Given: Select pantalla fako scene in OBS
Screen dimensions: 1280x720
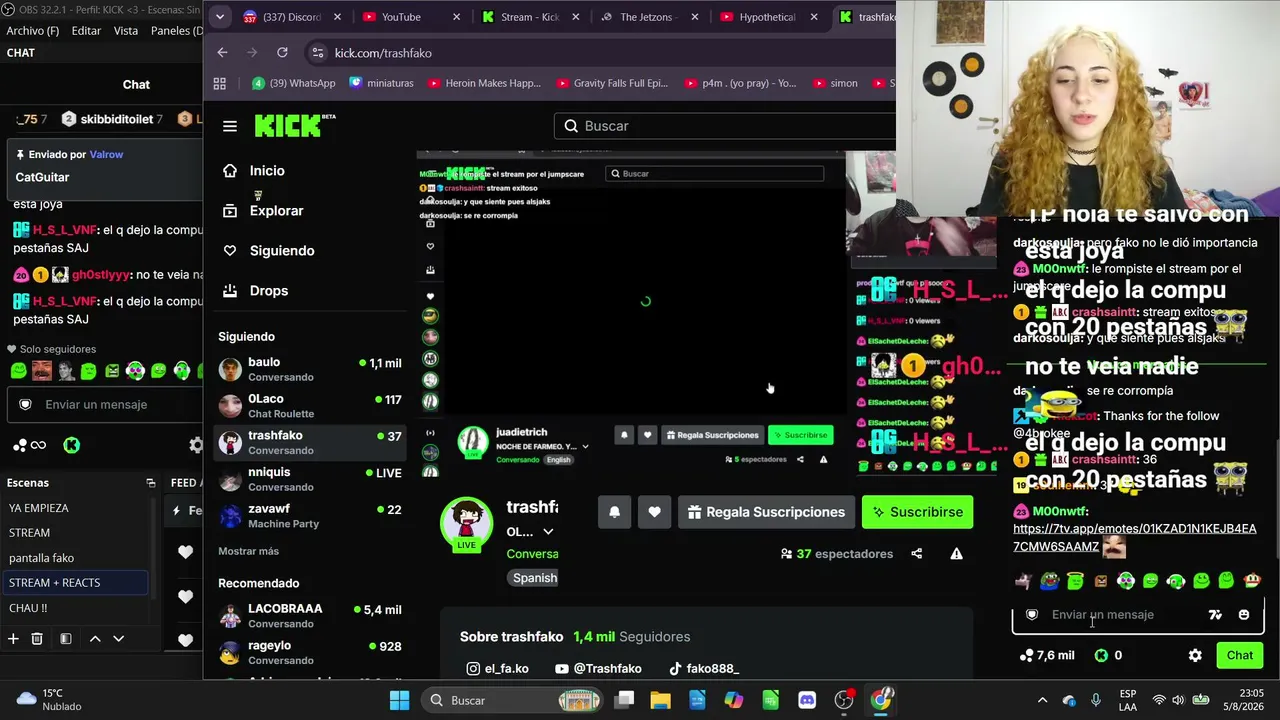Looking at the screenshot, I should coord(75,558).
